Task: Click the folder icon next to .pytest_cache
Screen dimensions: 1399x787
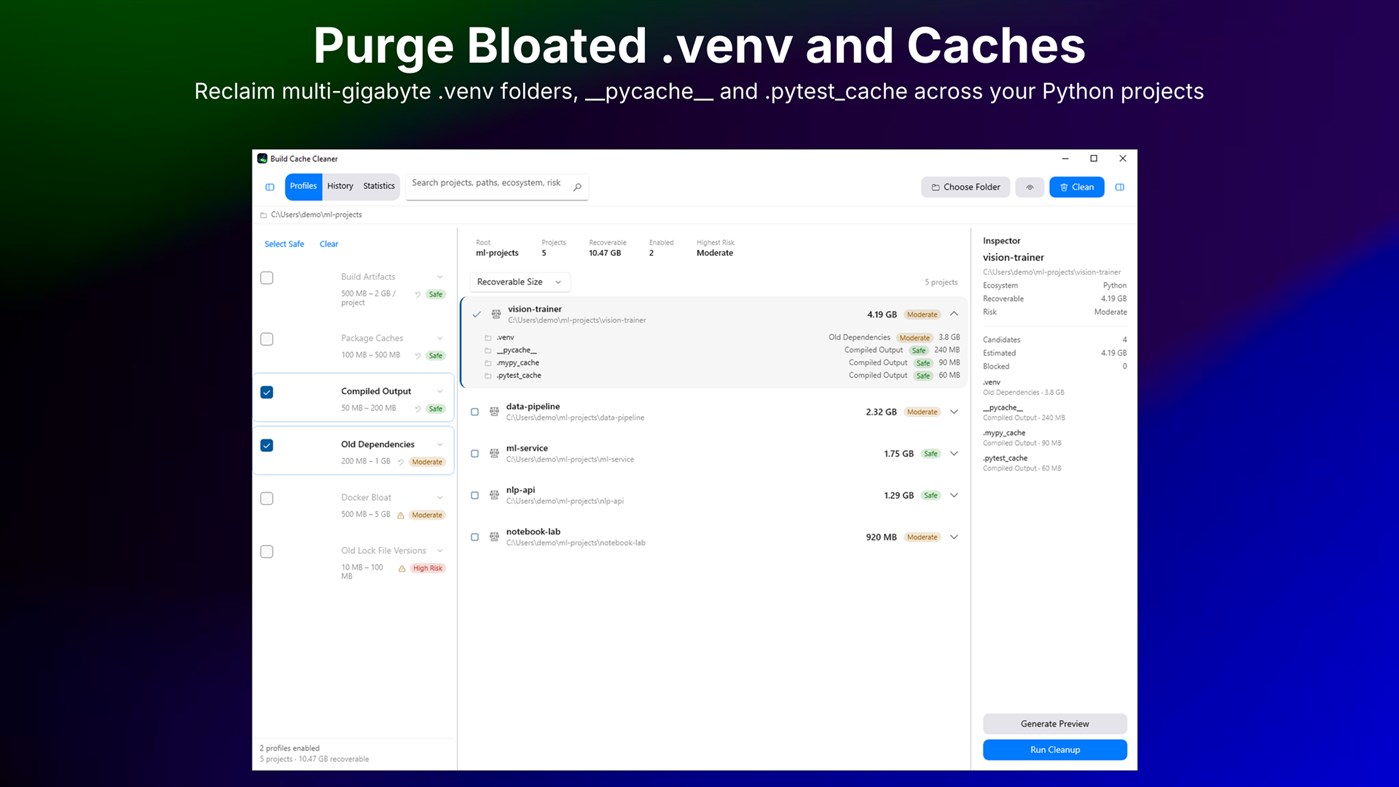Action: point(488,376)
